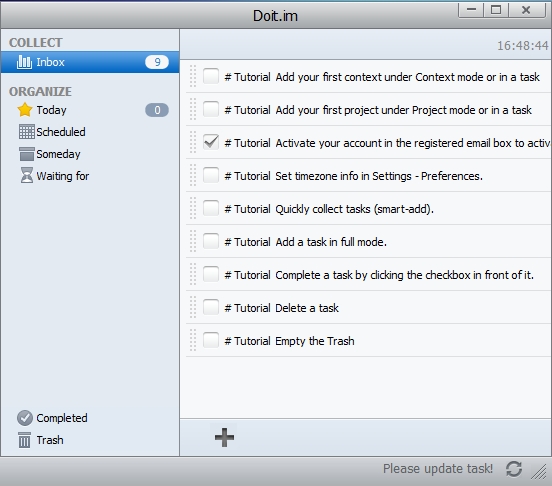Click drag handle of 'Activate your account' row
This screenshot has width=552, height=486.
[193, 143]
